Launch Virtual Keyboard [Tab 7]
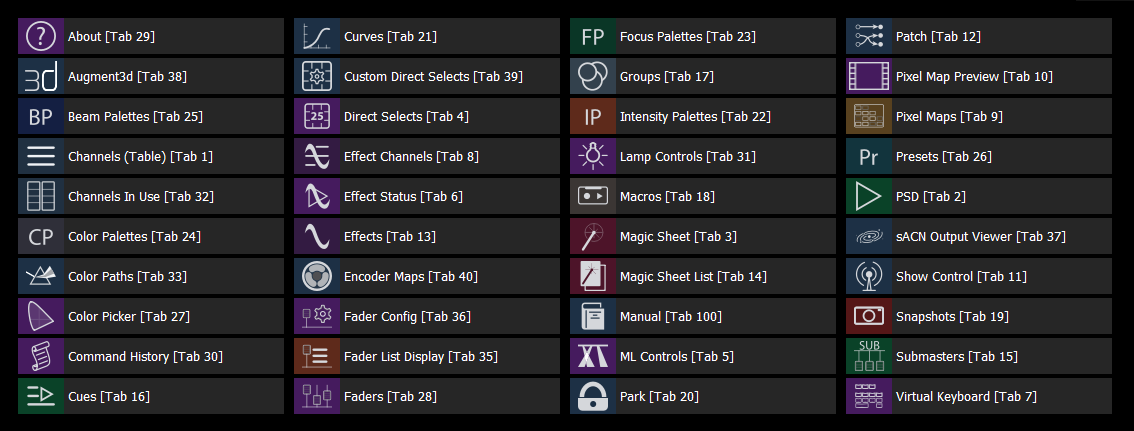Image resolution: width=1134 pixels, height=431 pixels. [x=979, y=396]
